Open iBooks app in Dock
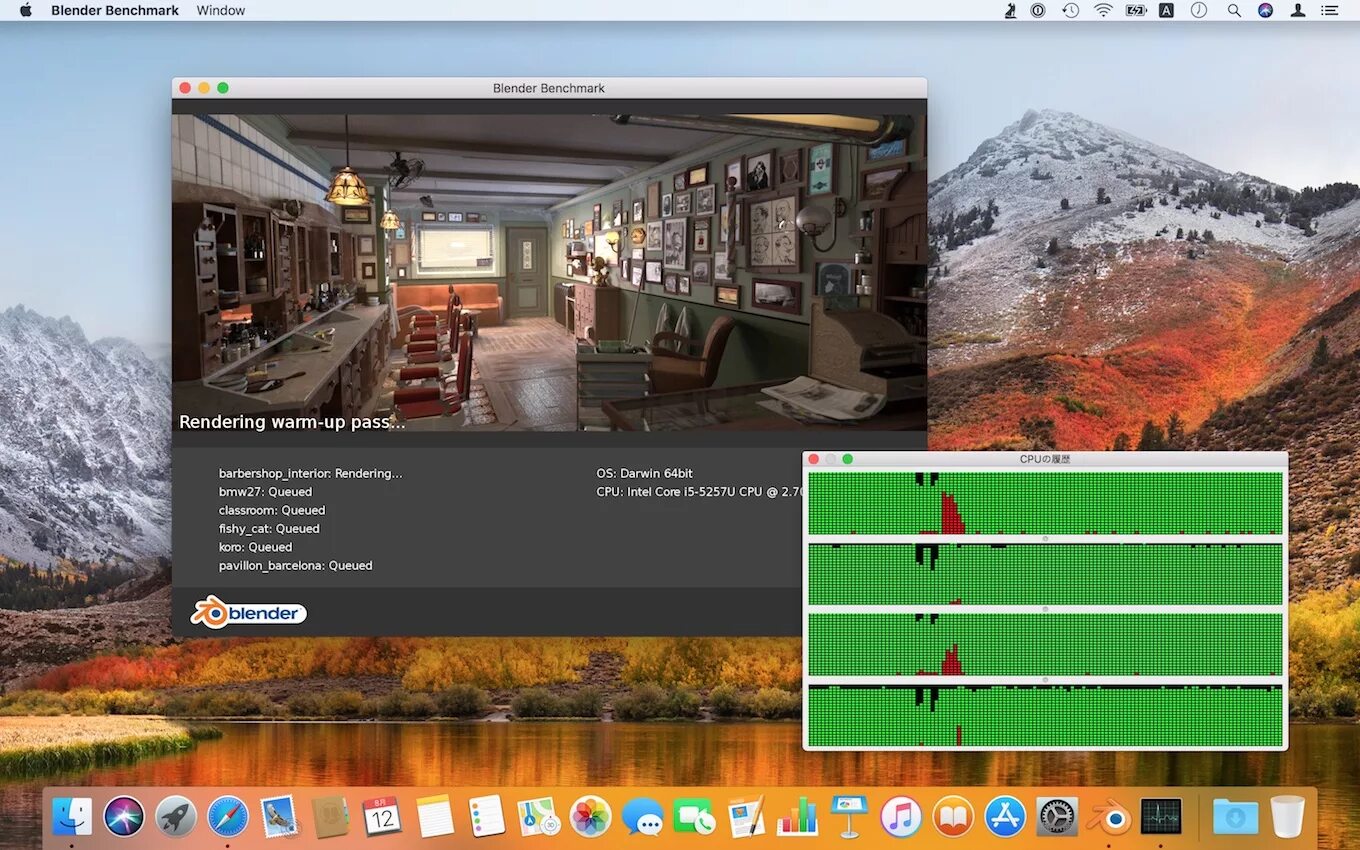The height and width of the screenshot is (850, 1360). pos(953,816)
